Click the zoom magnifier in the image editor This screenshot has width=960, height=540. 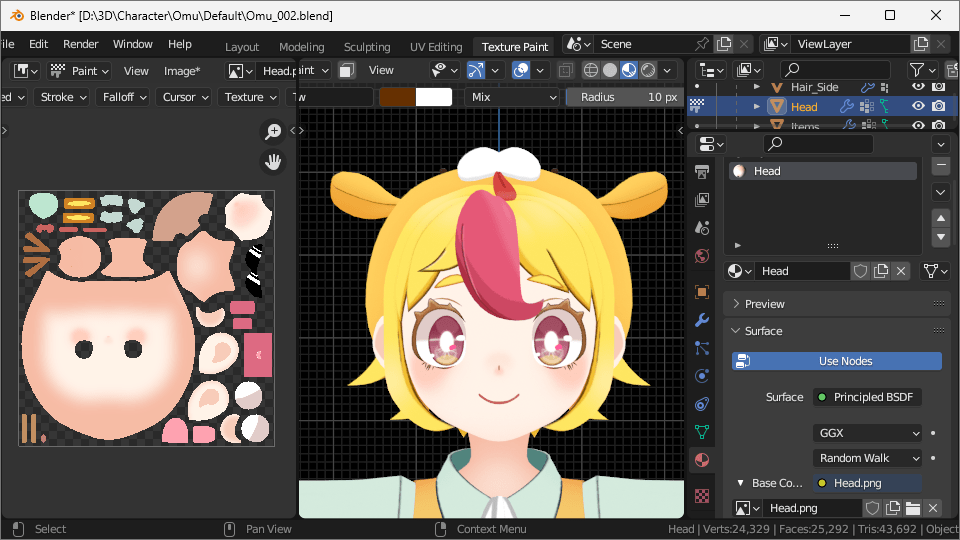(x=273, y=132)
